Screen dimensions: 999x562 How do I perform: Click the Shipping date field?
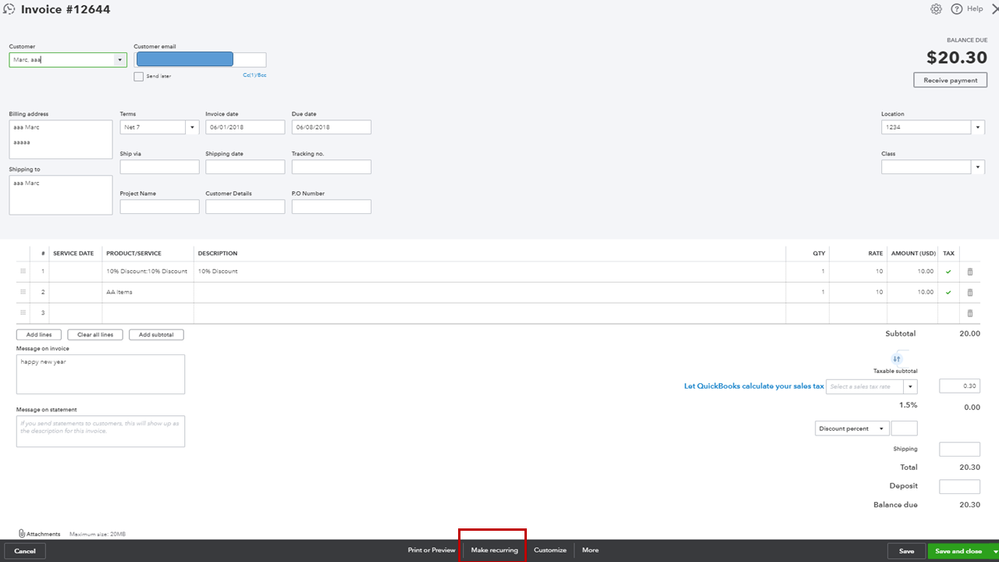coord(245,167)
